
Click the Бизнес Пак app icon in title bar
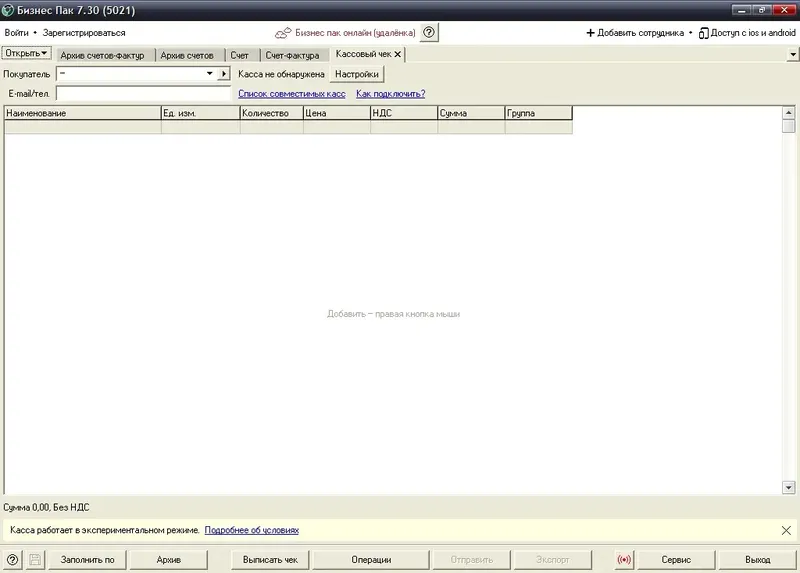point(8,10)
